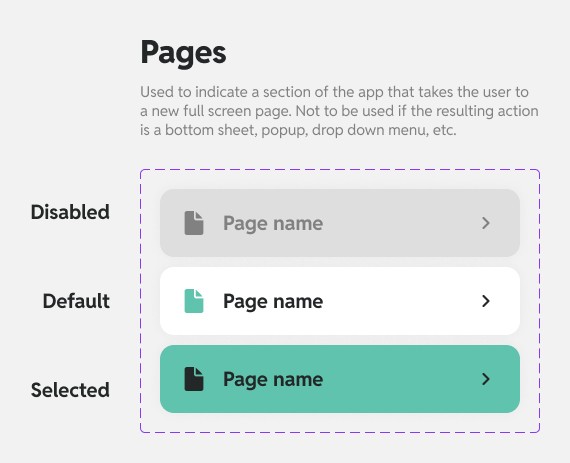
Task: Click the 'Pages' heading
Action: (183, 53)
